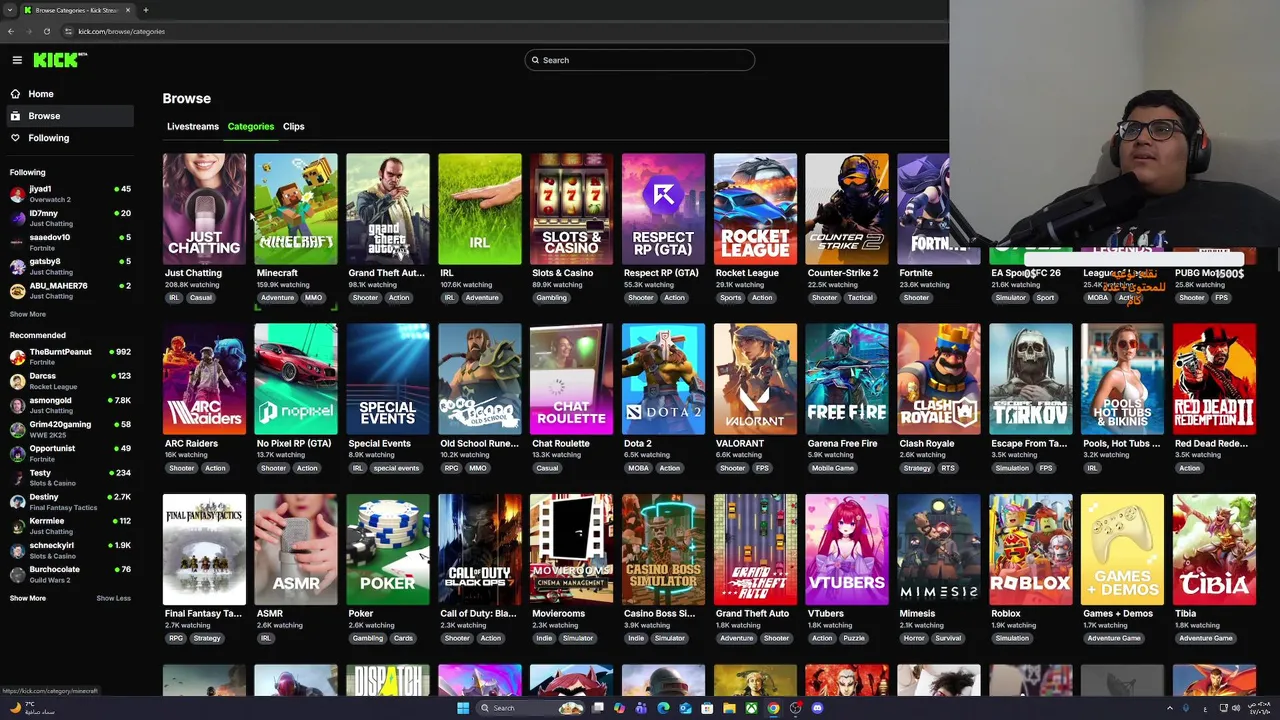Open a new browser tab
The height and width of the screenshot is (720, 1280).
145,10
